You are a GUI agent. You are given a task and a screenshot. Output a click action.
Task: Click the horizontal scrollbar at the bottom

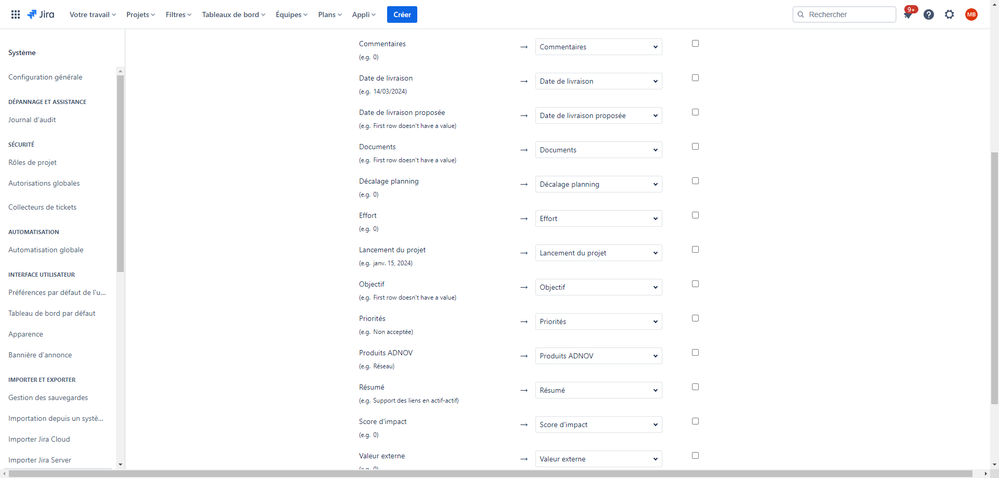491,474
